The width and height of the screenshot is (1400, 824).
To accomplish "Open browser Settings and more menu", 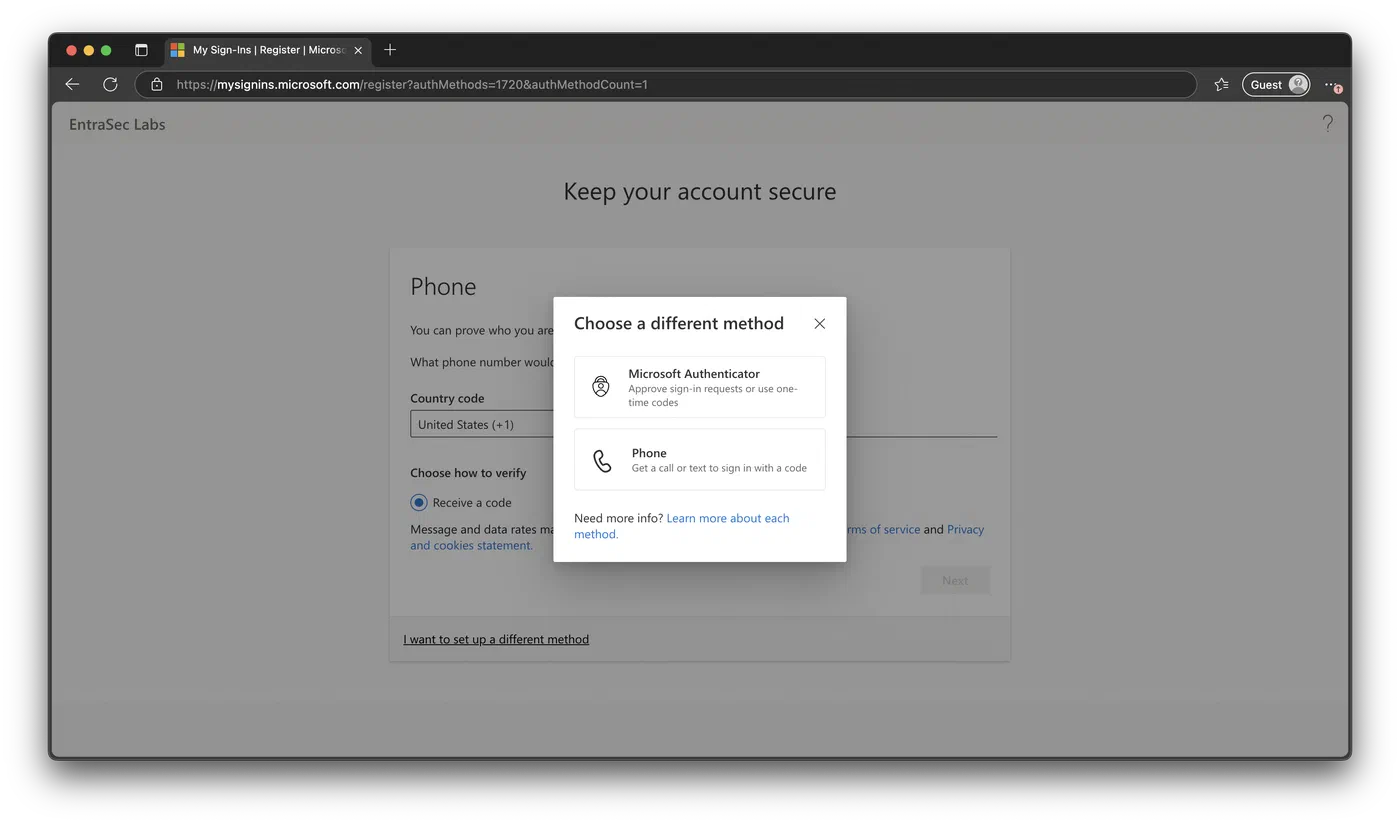I will point(1332,85).
